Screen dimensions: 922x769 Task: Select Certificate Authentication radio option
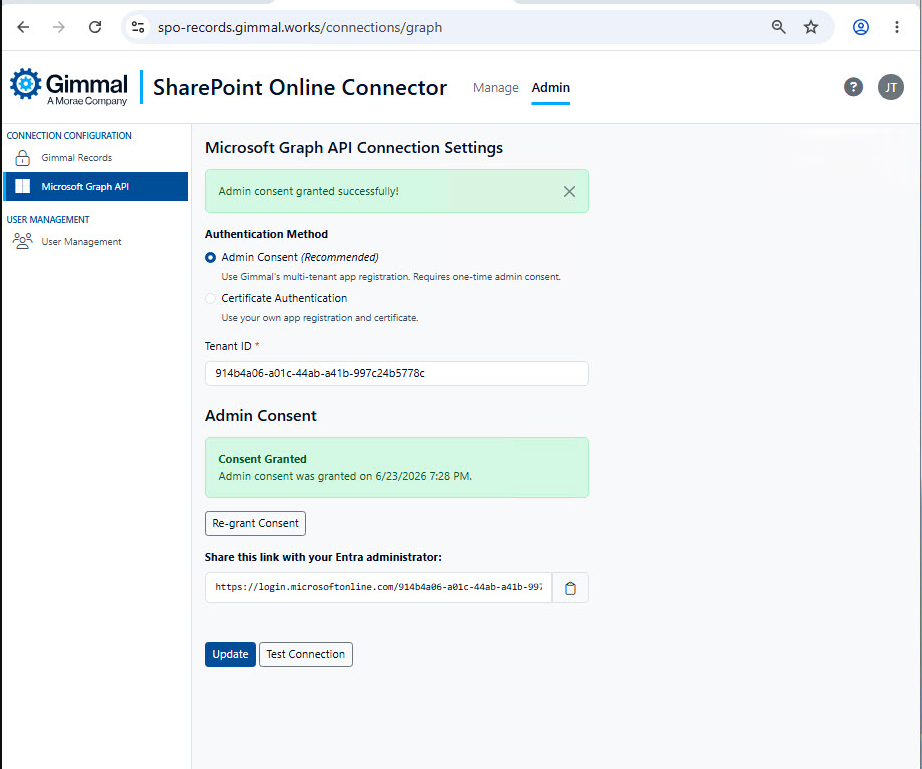click(210, 299)
